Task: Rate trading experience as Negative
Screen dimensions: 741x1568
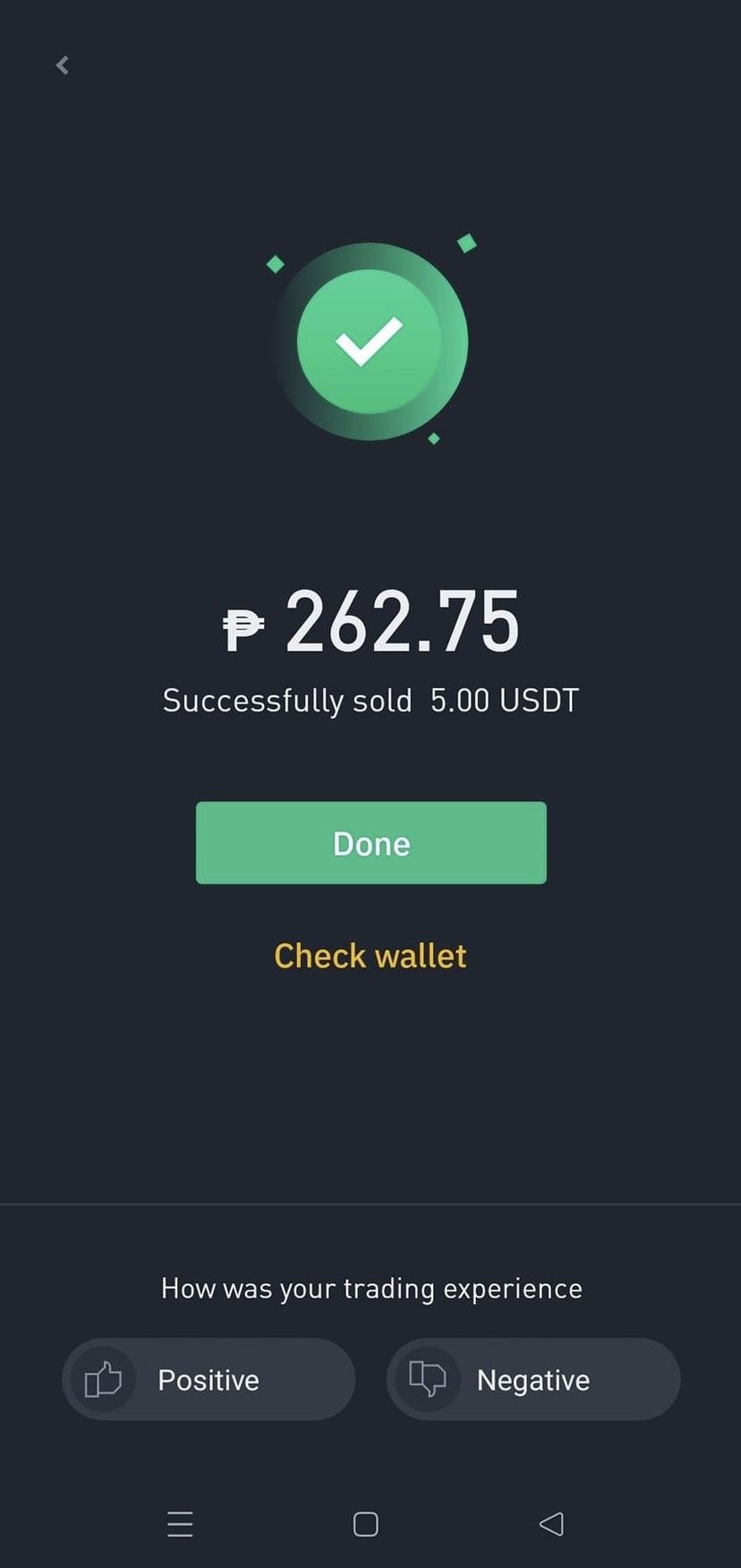Action: coord(533,1379)
